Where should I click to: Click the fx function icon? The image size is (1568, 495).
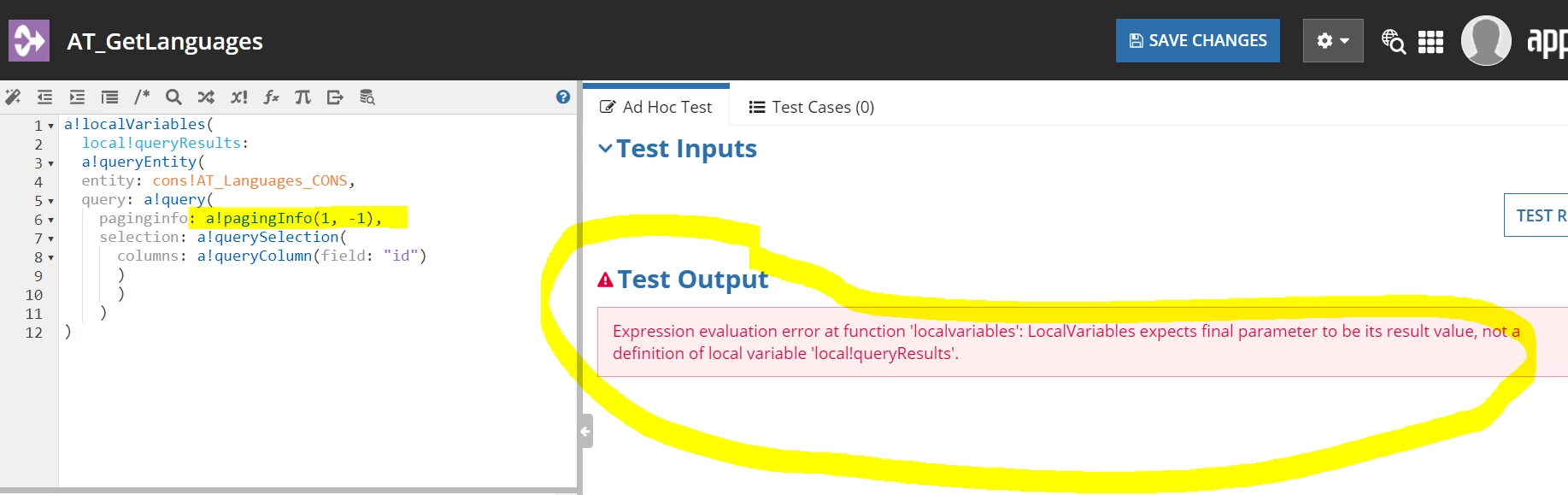click(271, 97)
